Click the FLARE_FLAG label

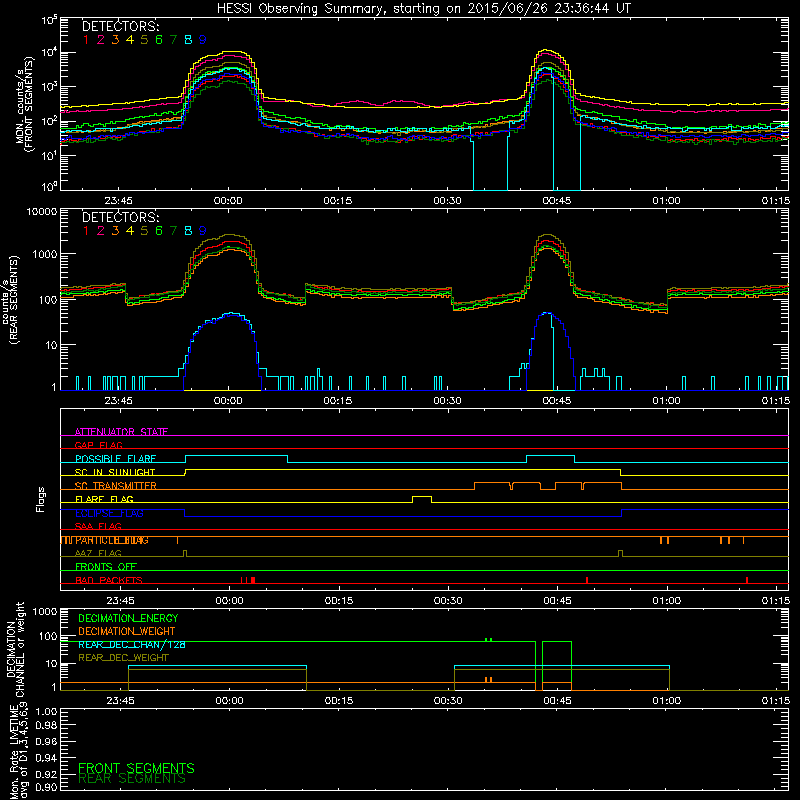coord(104,499)
